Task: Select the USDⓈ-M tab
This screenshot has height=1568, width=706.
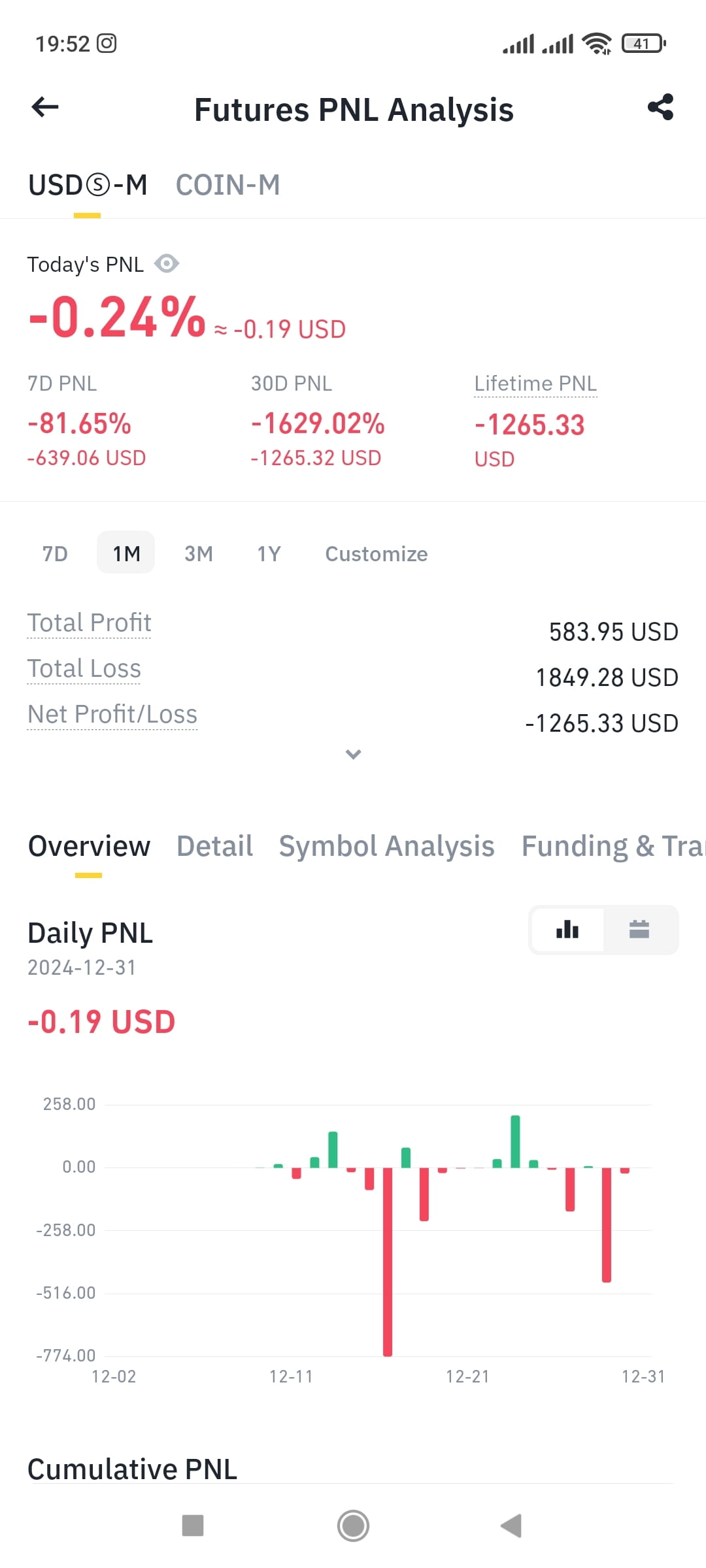Action: [x=88, y=186]
